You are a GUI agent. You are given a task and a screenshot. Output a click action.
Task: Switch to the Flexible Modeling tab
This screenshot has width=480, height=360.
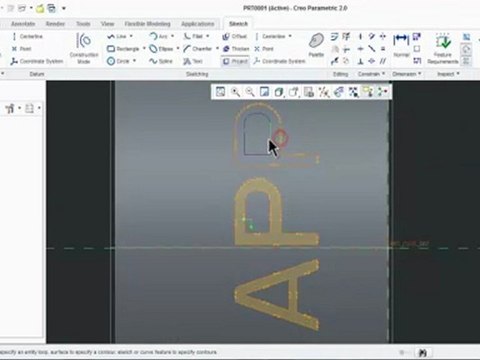coord(147,24)
